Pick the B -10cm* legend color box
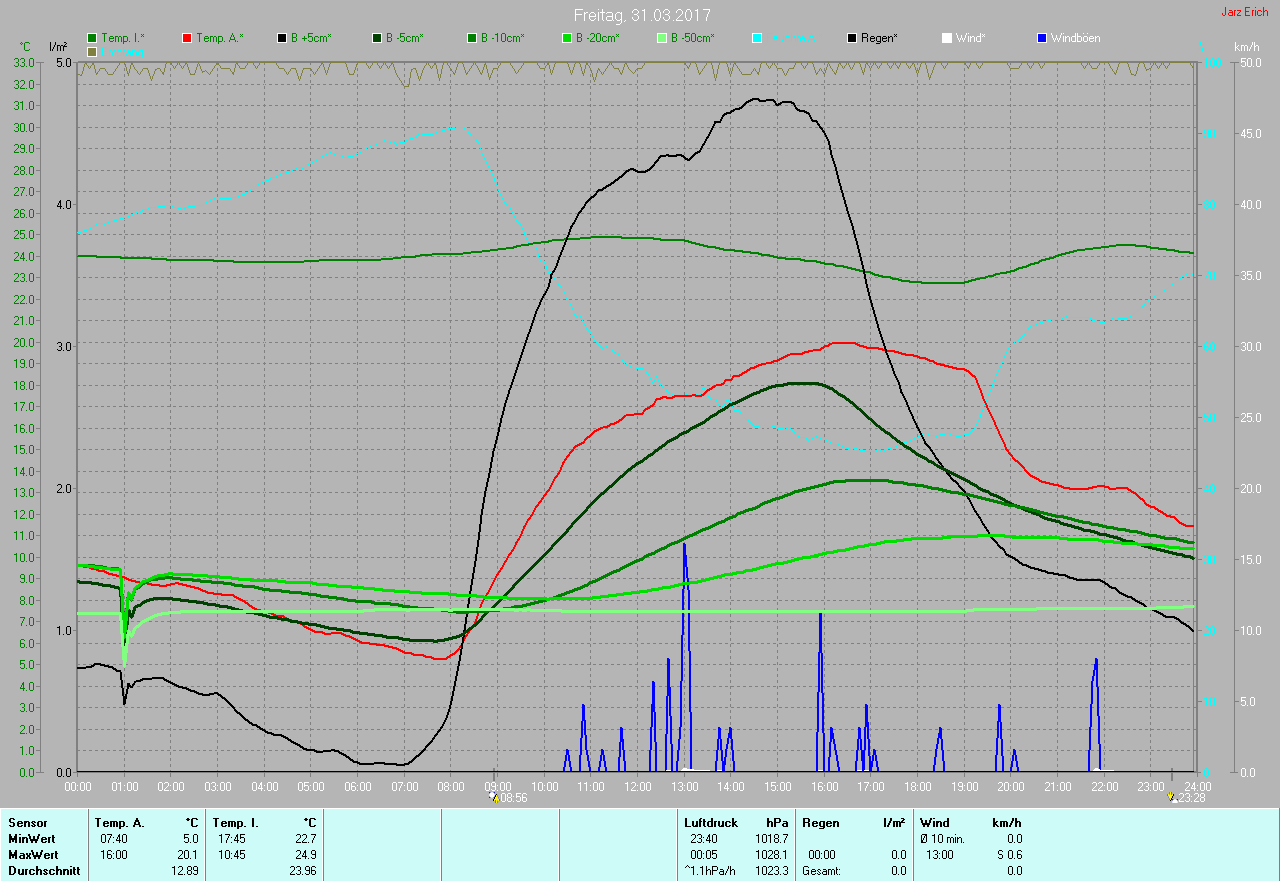This screenshot has width=1280, height=881. [x=472, y=38]
